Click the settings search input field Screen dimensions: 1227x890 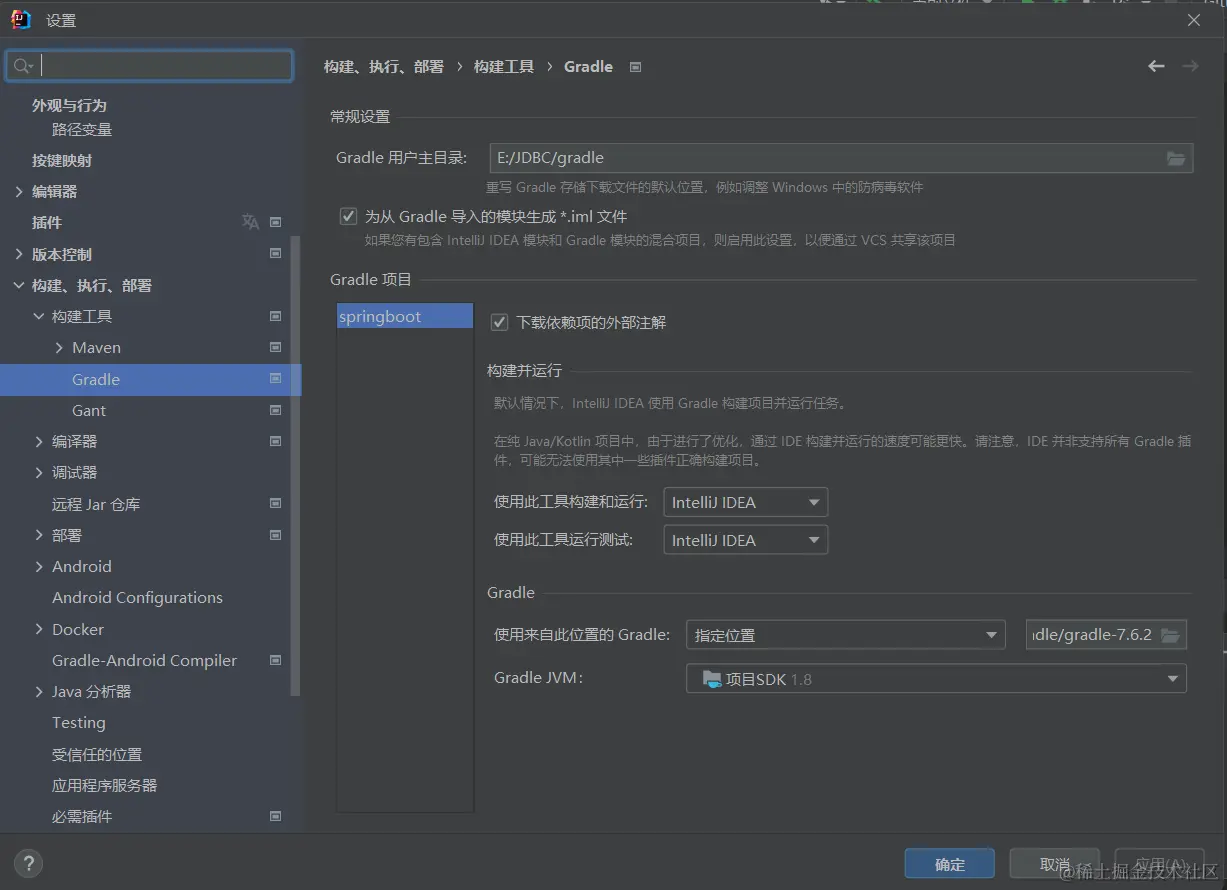click(150, 66)
